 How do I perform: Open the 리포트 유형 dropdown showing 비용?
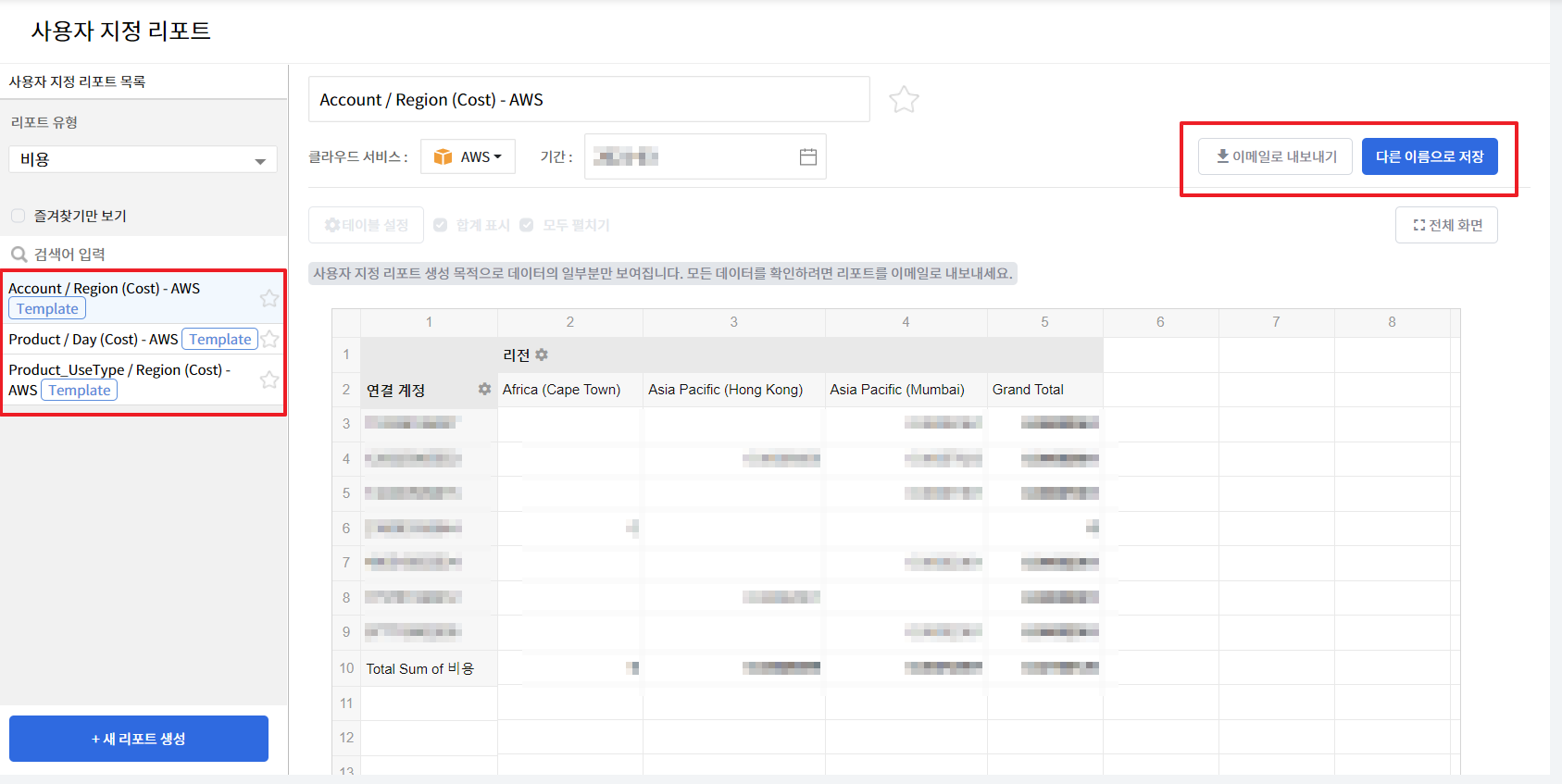coord(143,159)
